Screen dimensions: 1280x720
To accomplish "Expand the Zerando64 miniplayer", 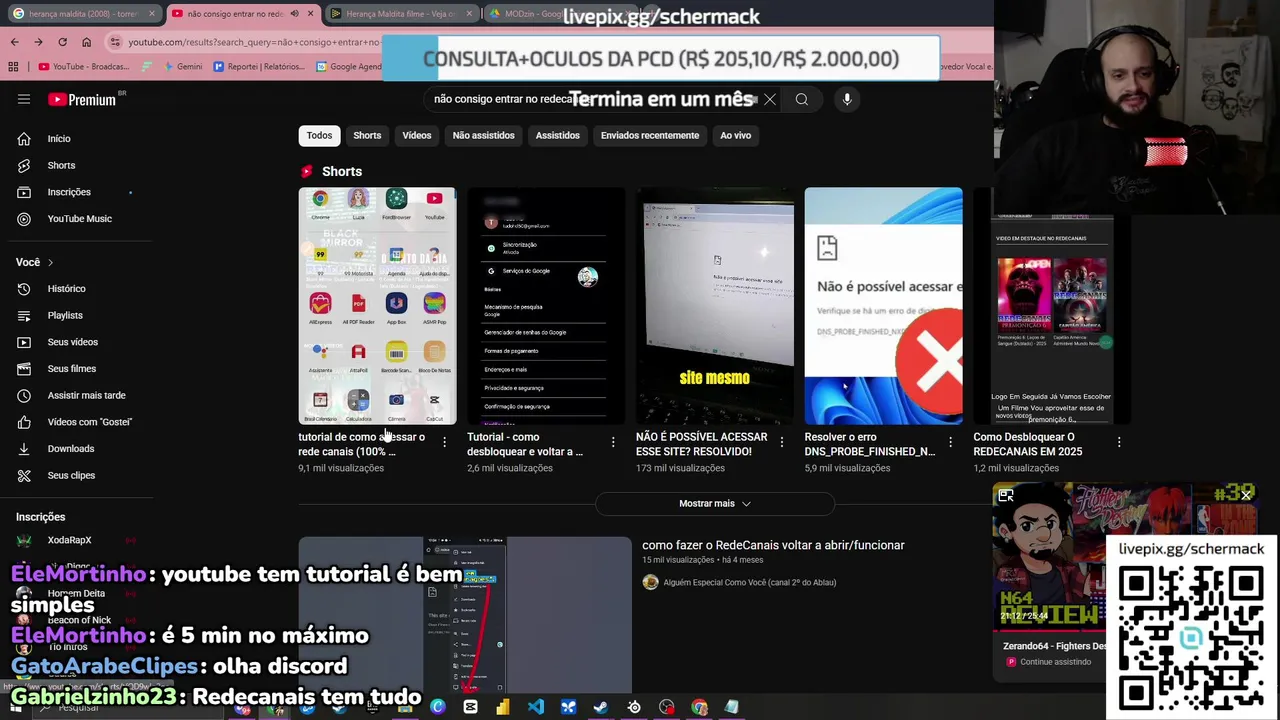I will (1006, 495).
